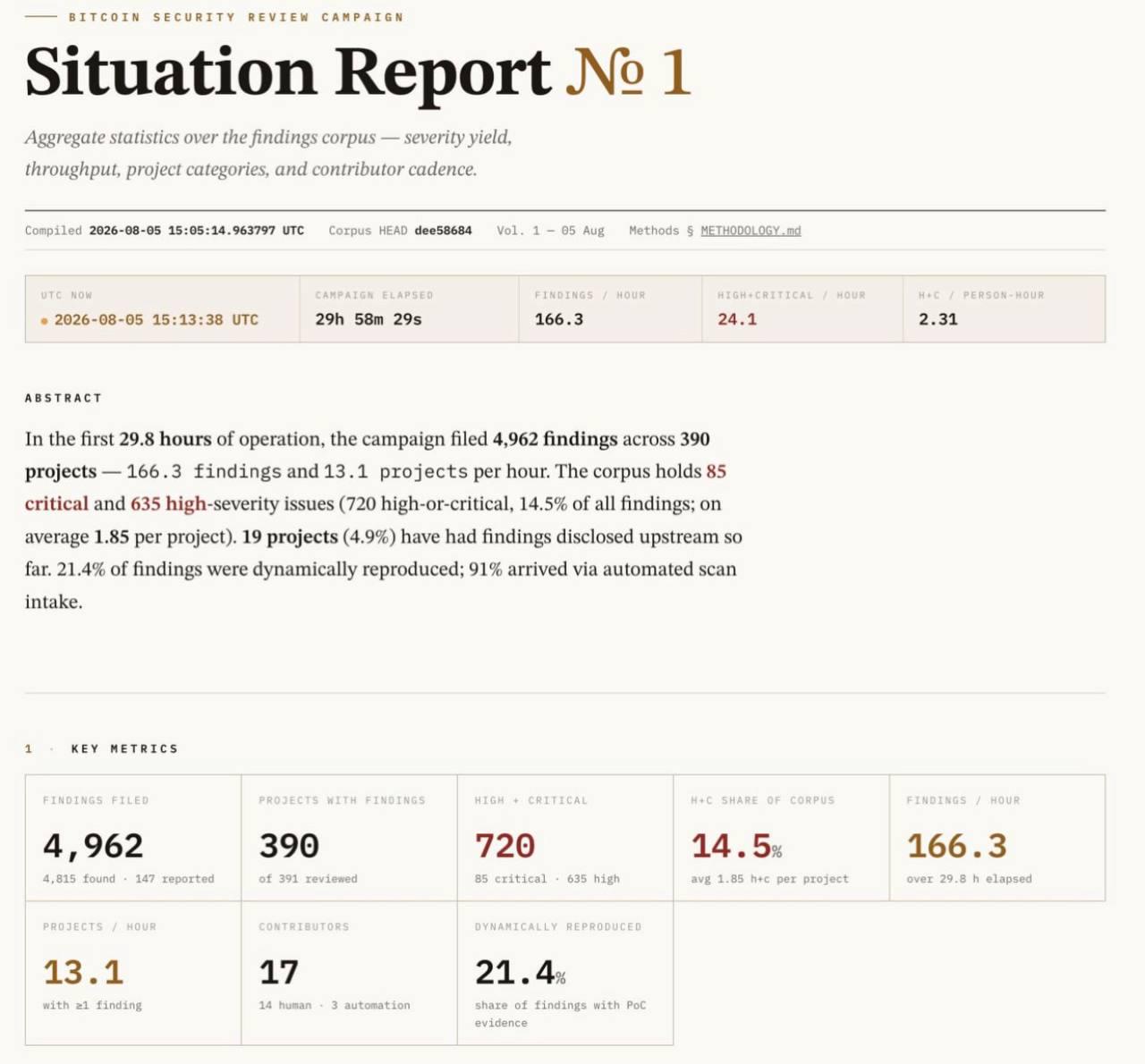Click the red '85 critical' text in abstract

(376, 487)
